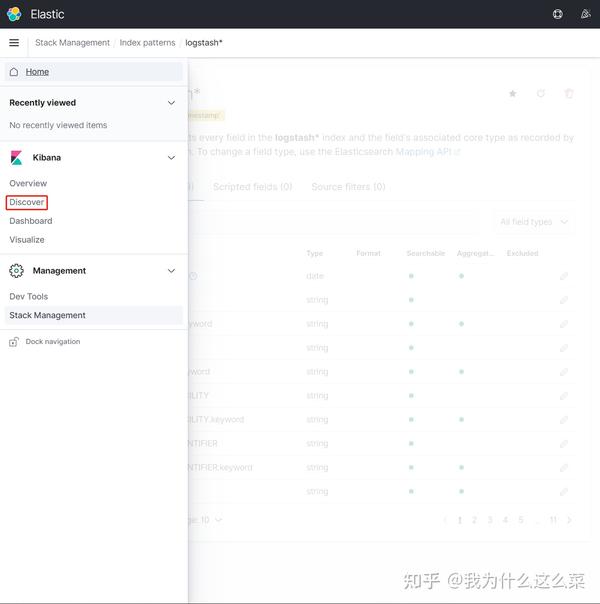
Task: Click the Elastic logo icon
Action: [x=14, y=14]
